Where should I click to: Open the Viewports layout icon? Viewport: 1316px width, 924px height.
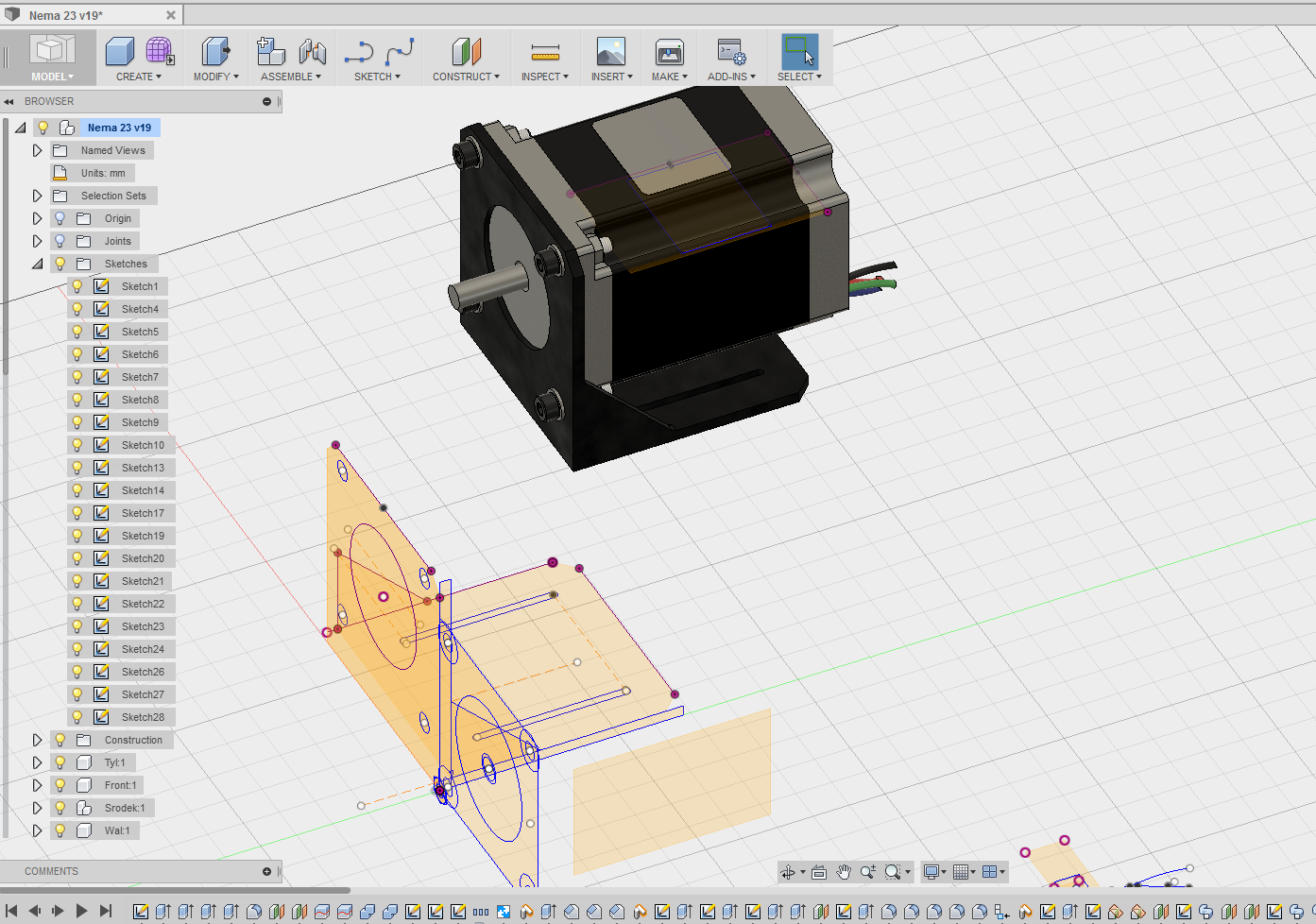point(989,872)
